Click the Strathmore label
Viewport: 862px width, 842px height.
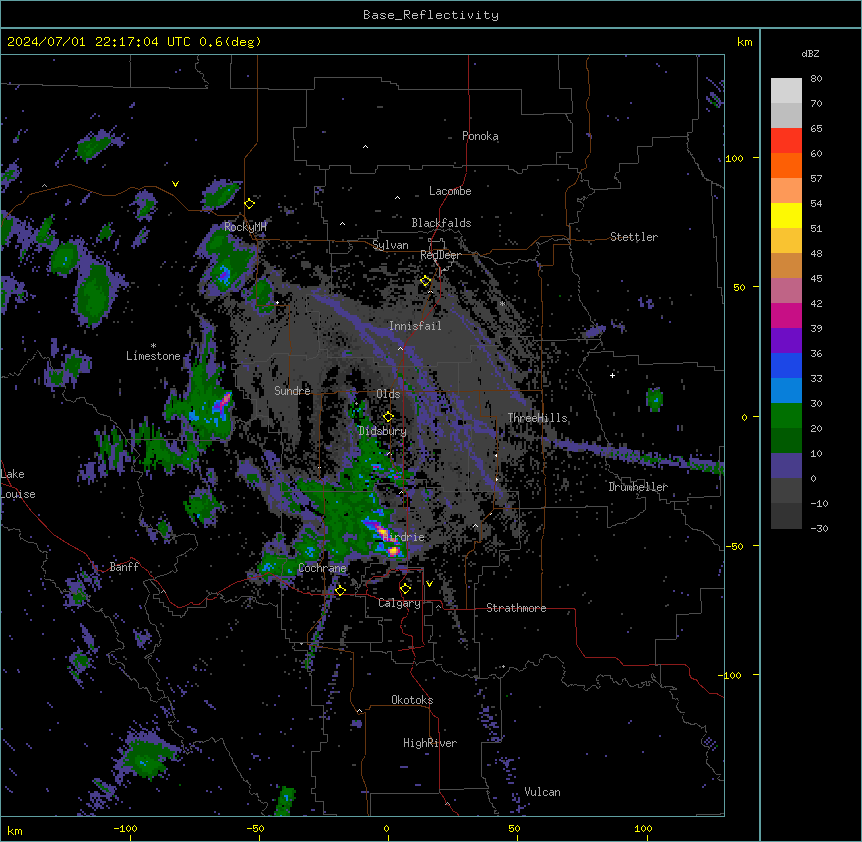(516, 608)
